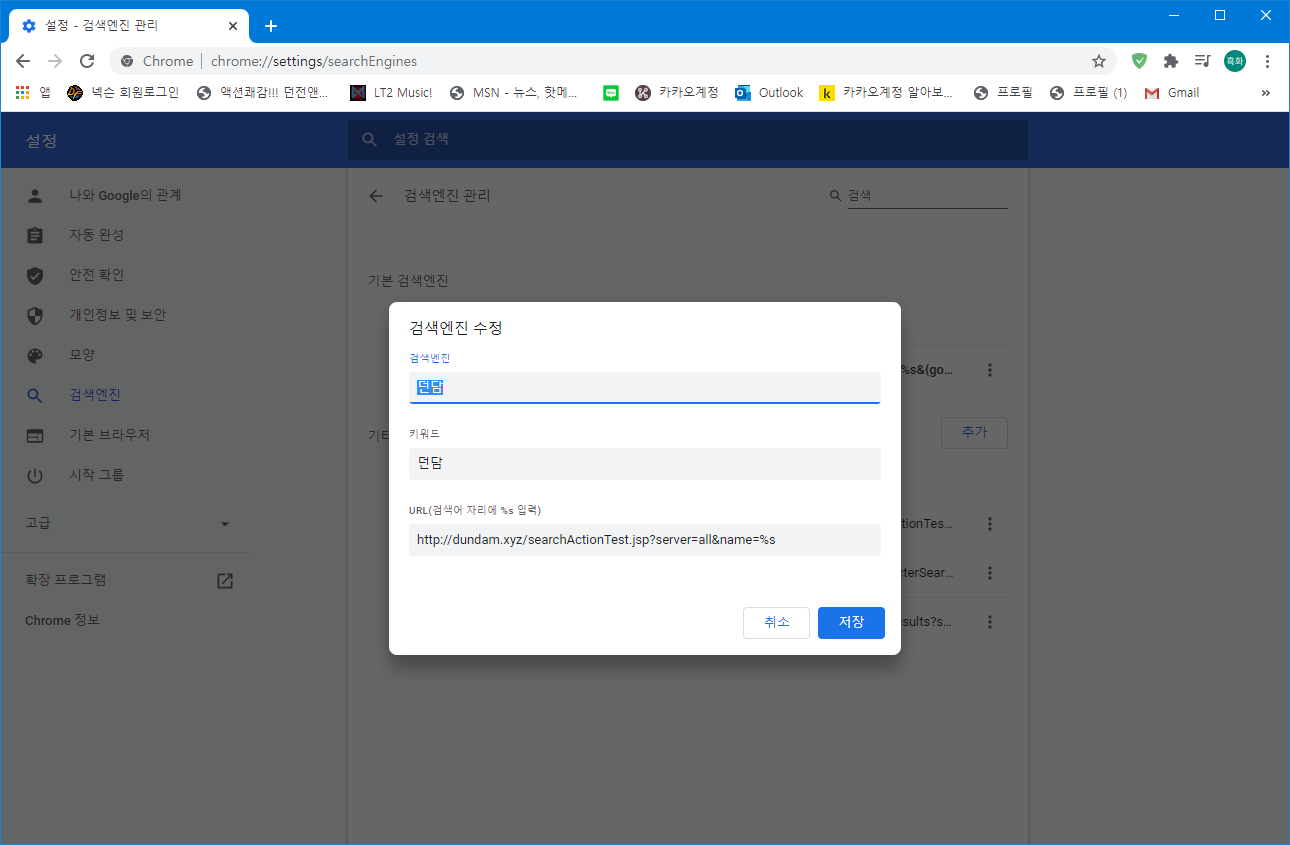This screenshot has width=1290, height=845.
Task: Select 검색엔진 in settings sidebar
Action: pyautogui.click(x=95, y=395)
